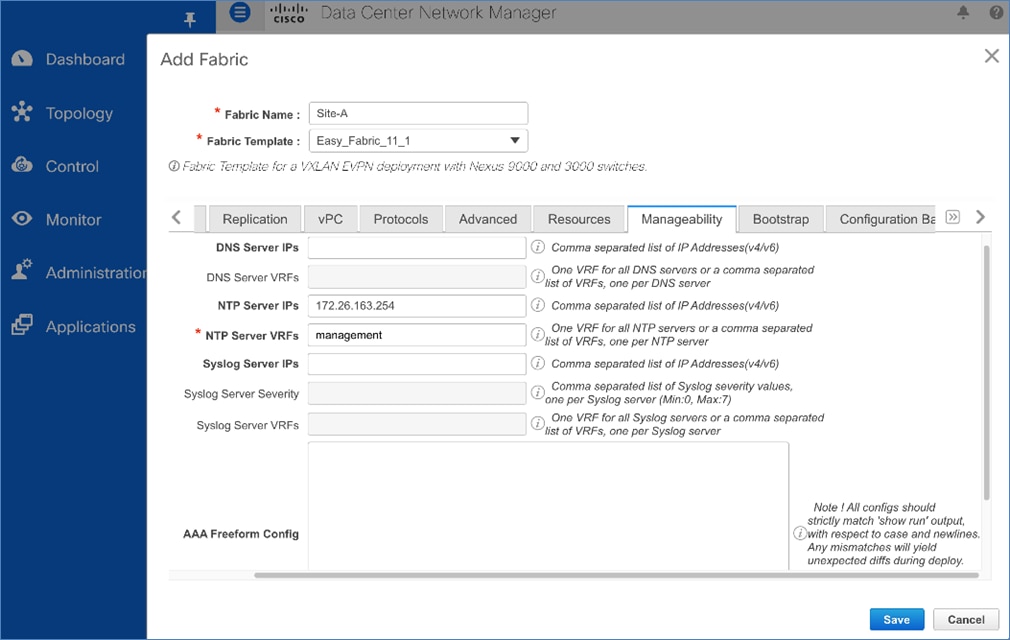Open Monitor from the sidebar

click(73, 220)
